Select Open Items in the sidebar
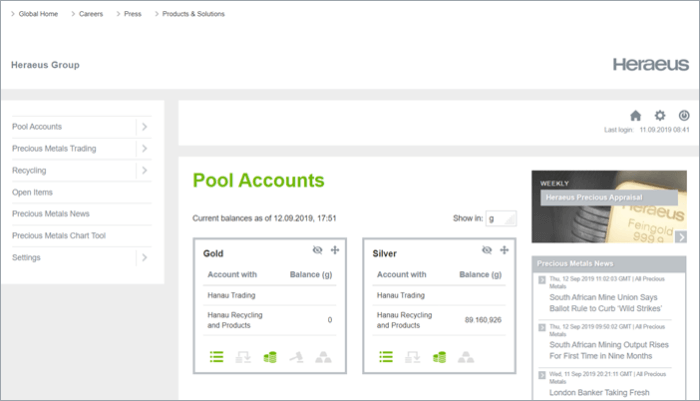Viewport: 700px width, 401px height. [35, 192]
